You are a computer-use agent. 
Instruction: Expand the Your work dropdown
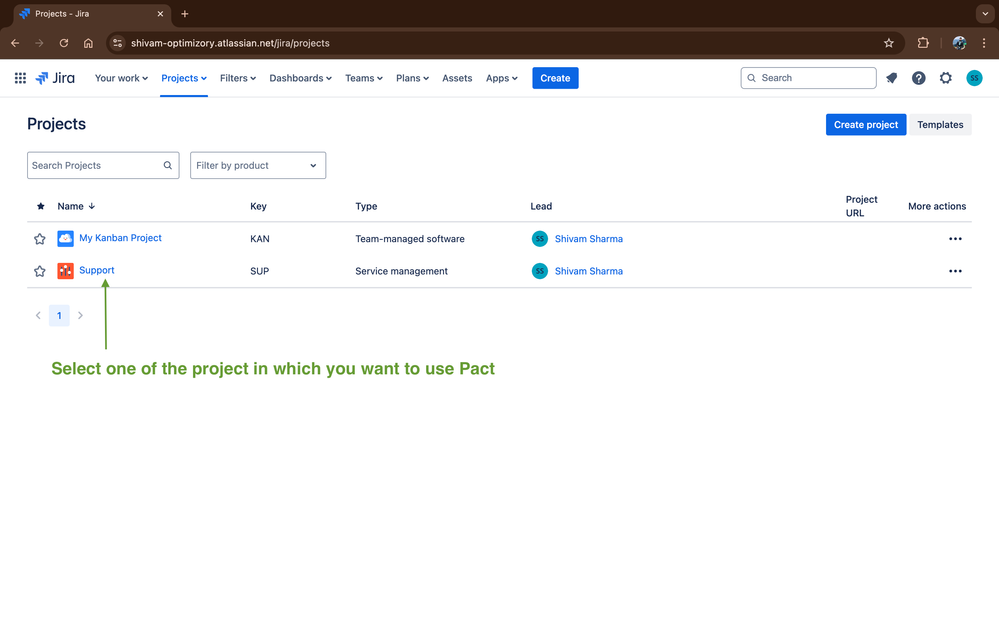[x=121, y=78]
